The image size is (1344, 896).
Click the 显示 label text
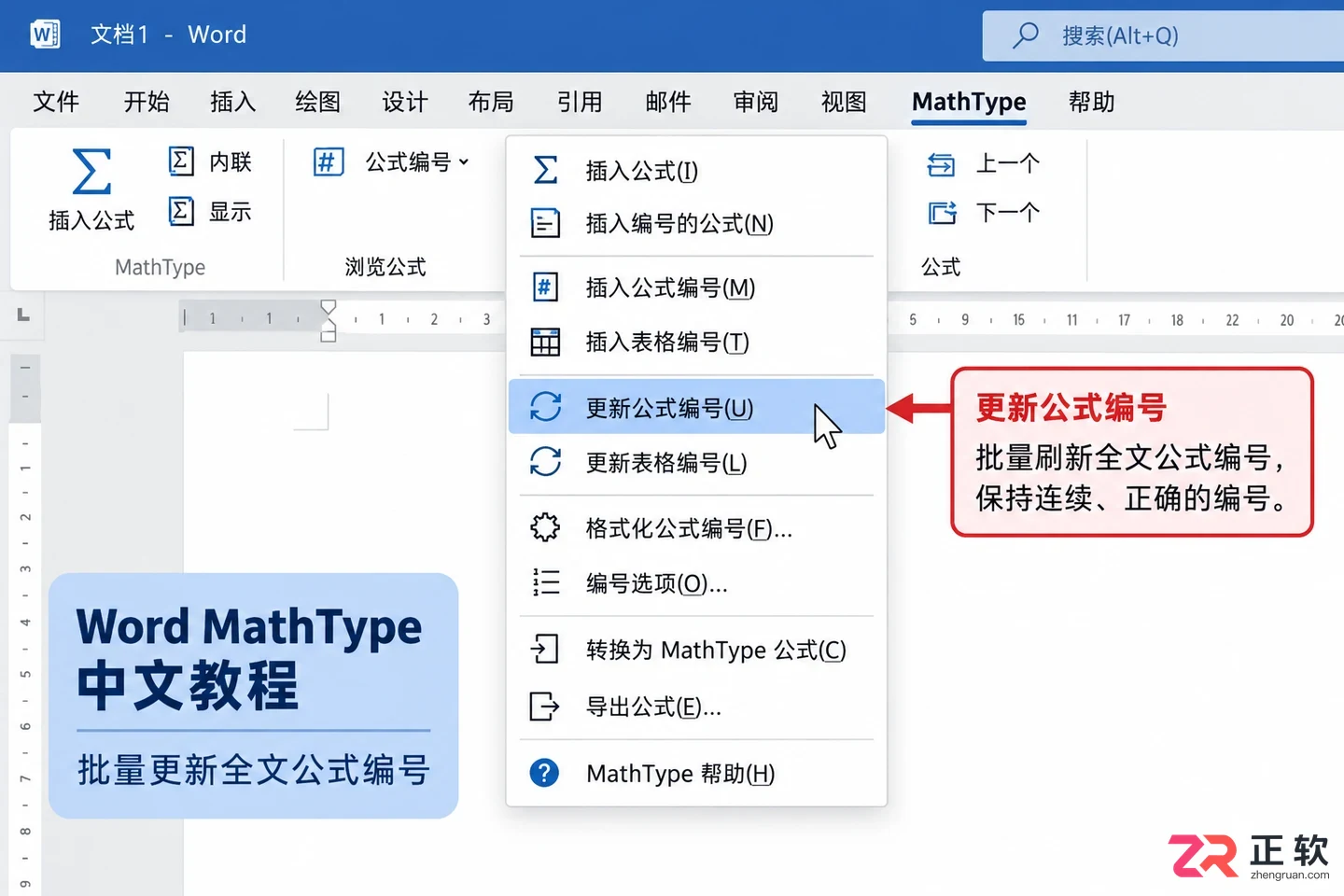tap(231, 212)
